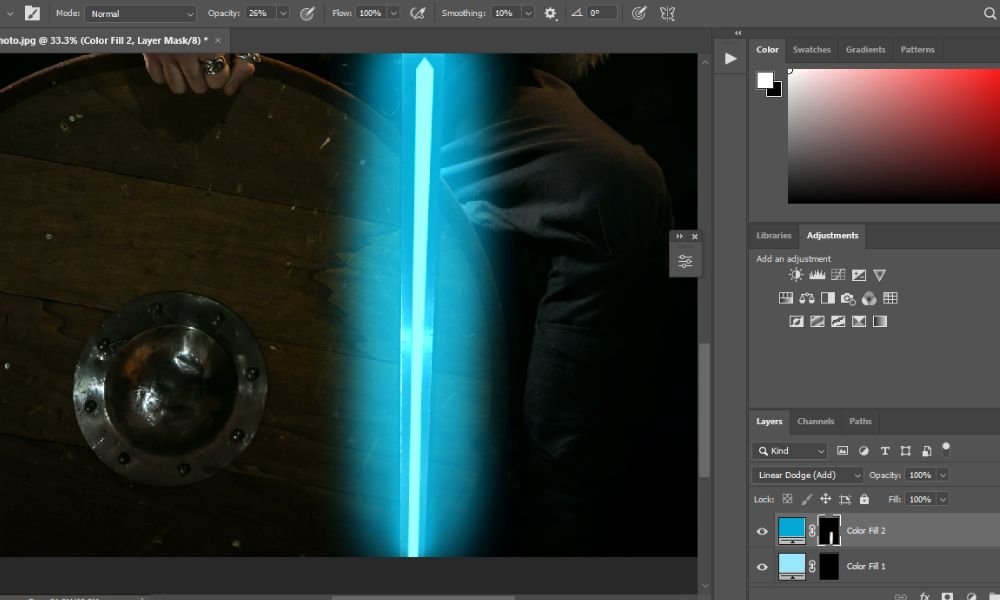
Task: Open the Gradients tab
Action: tap(865, 49)
